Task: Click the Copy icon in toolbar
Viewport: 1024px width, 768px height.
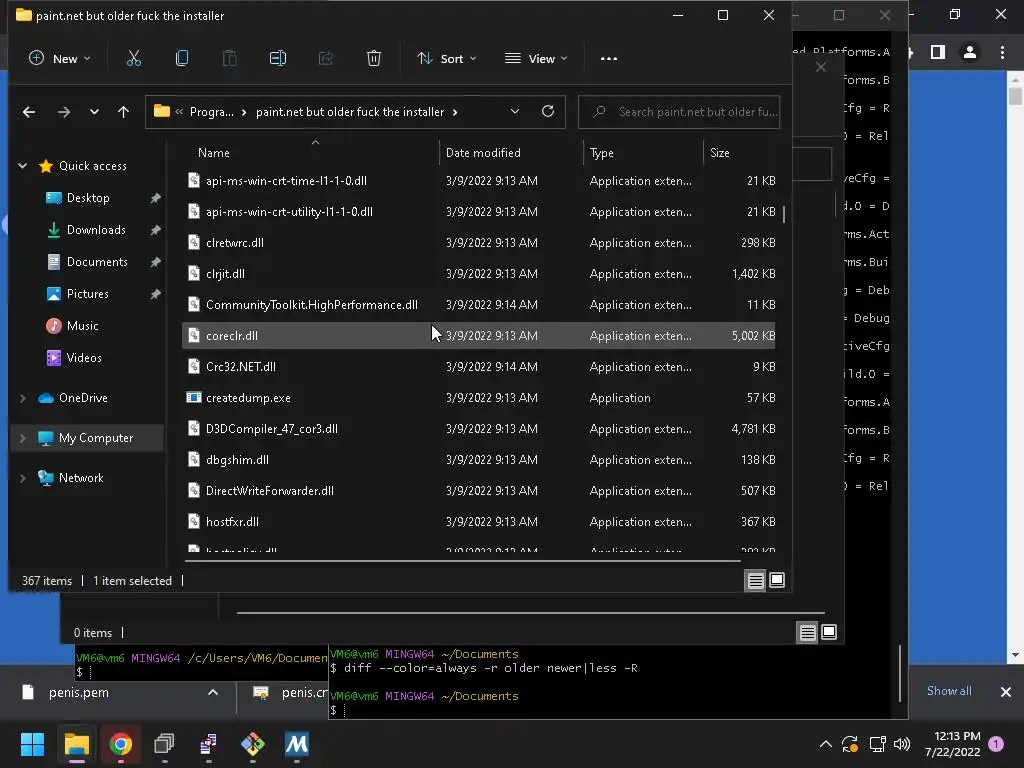Action: pyautogui.click(x=182, y=59)
